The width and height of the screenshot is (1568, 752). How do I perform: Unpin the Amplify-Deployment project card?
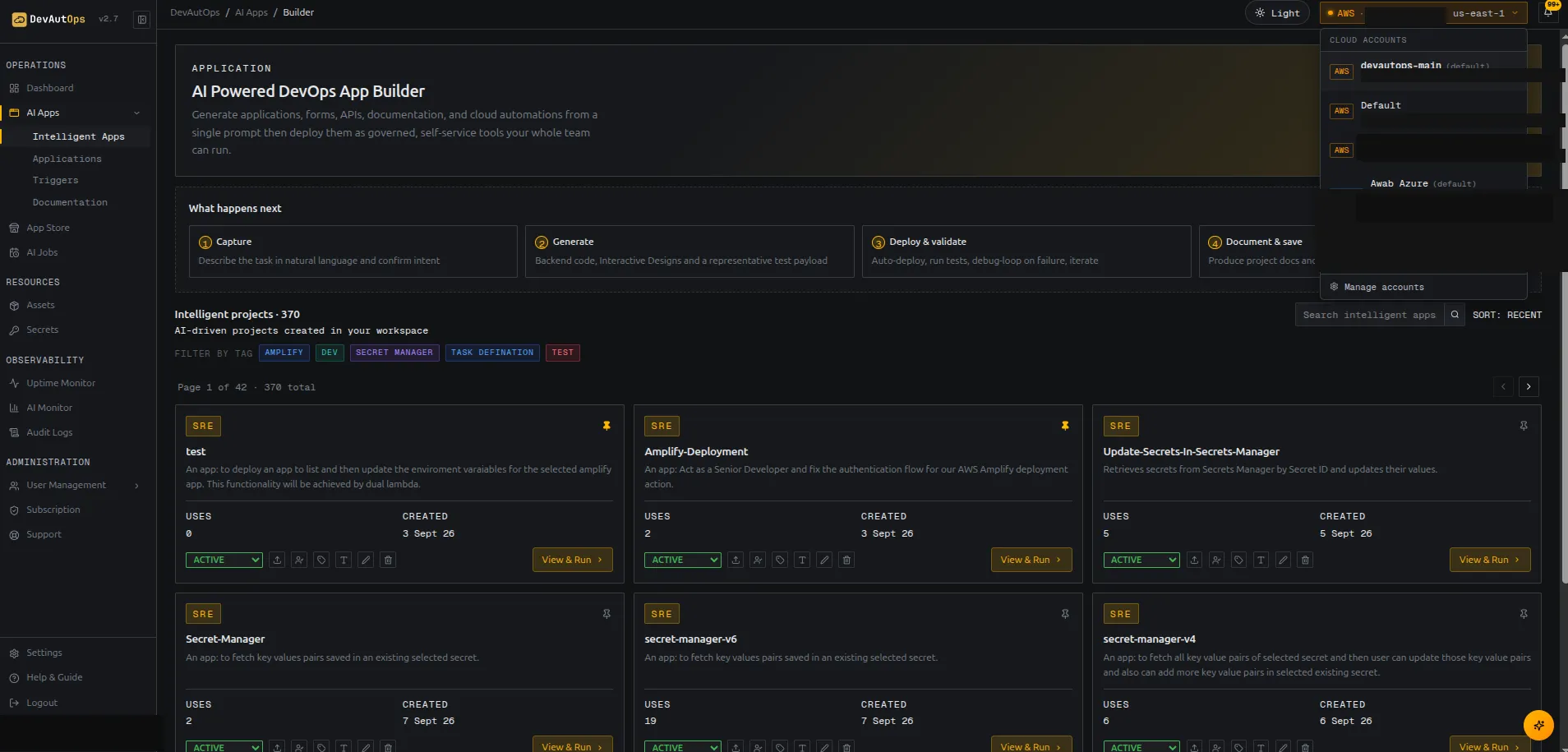tap(1065, 426)
